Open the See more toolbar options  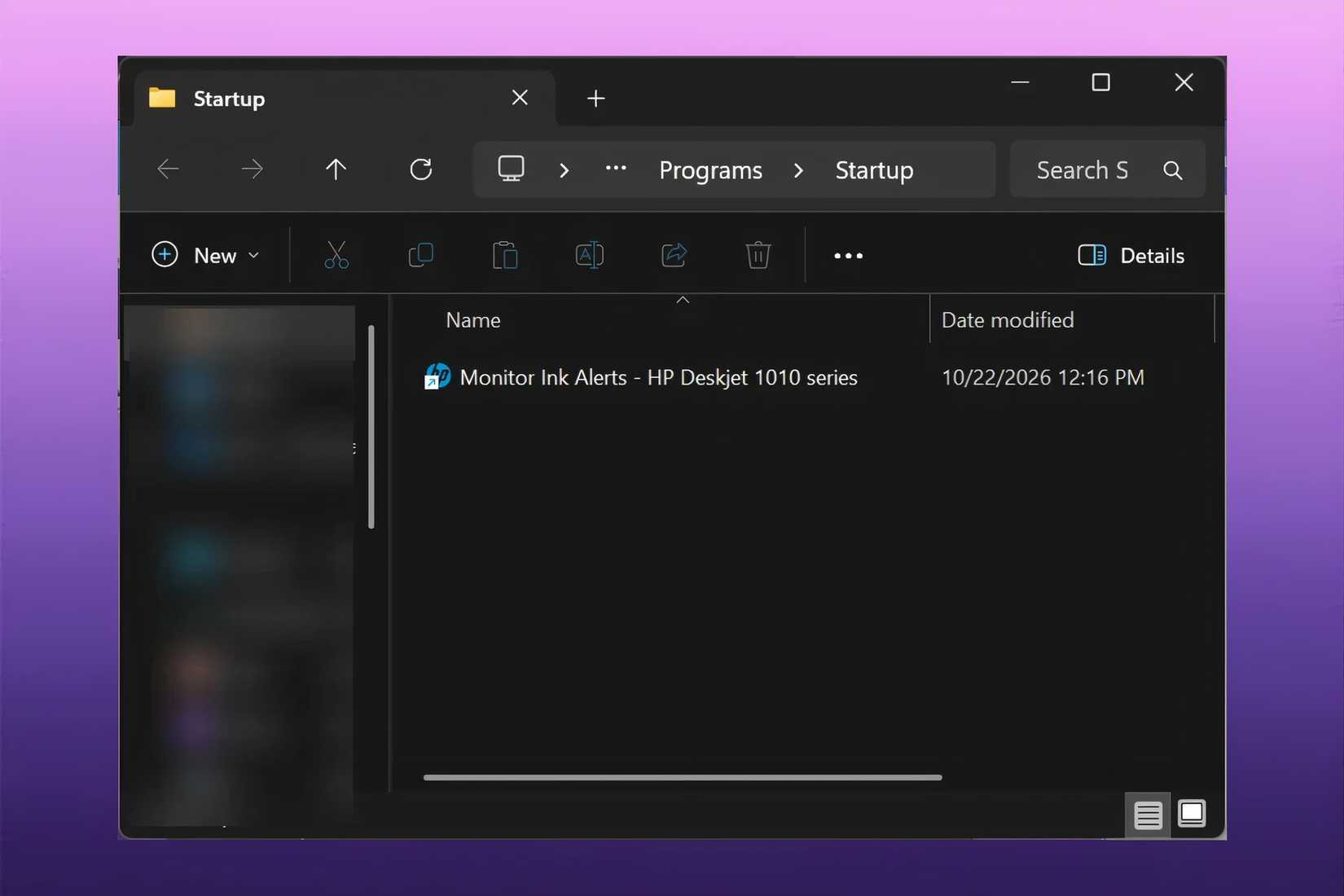click(x=848, y=256)
